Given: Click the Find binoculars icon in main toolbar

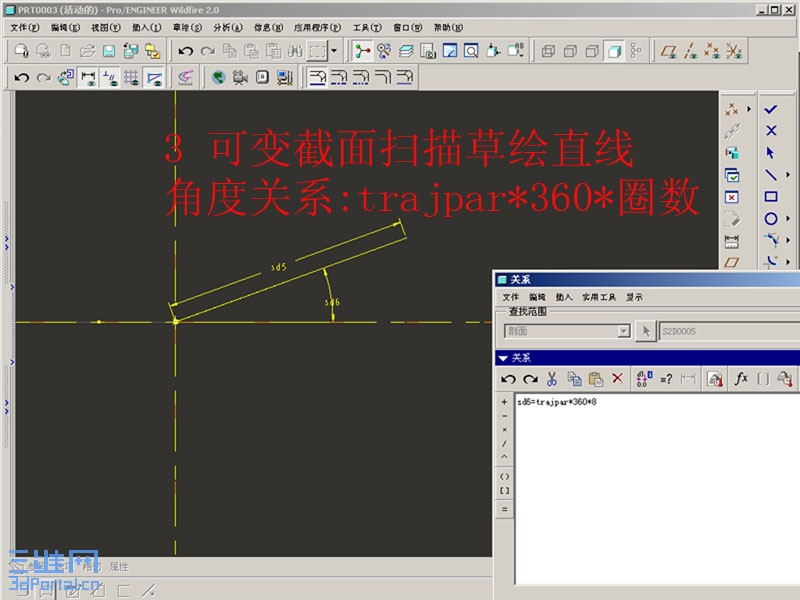Looking at the screenshot, I should pyautogui.click(x=295, y=51).
